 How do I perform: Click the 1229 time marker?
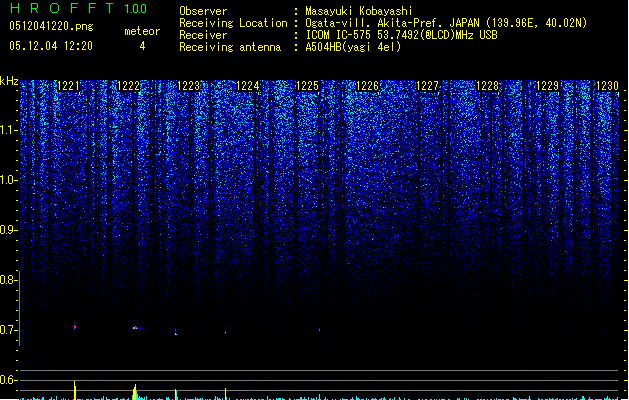pyautogui.click(x=548, y=86)
